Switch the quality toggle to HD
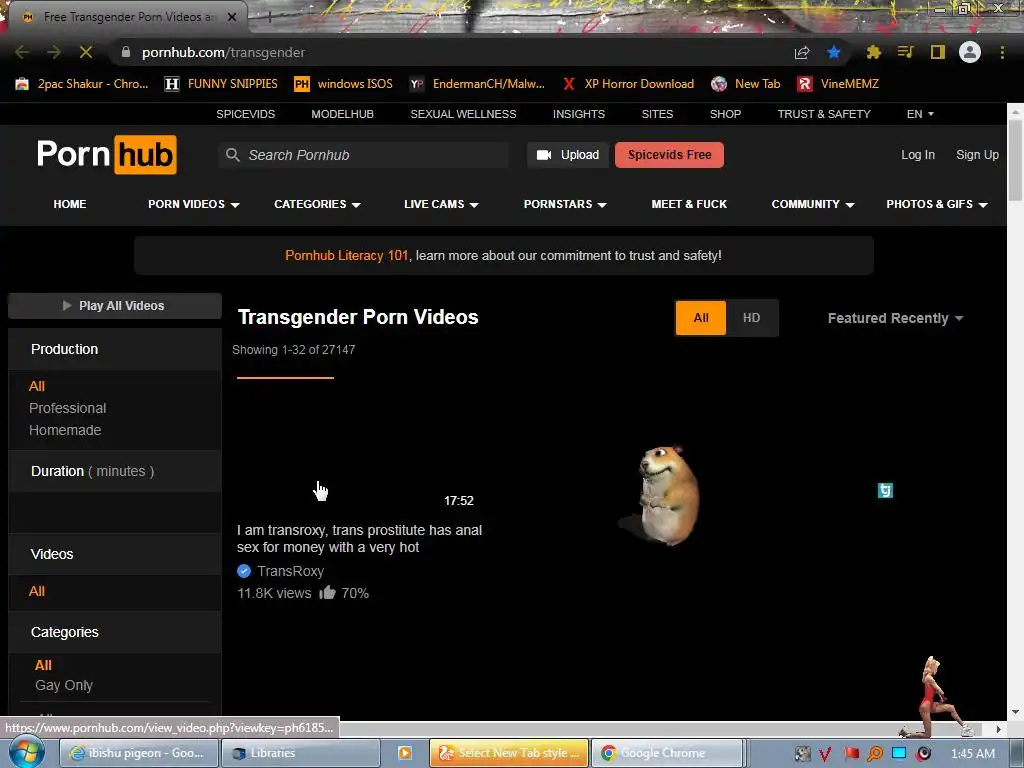The image size is (1024, 768). 752,317
